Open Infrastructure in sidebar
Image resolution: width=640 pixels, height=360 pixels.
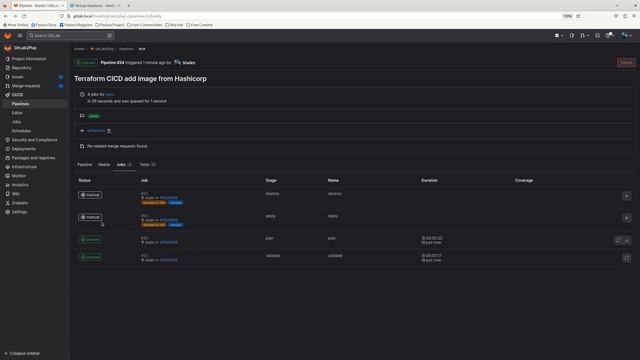point(24,167)
